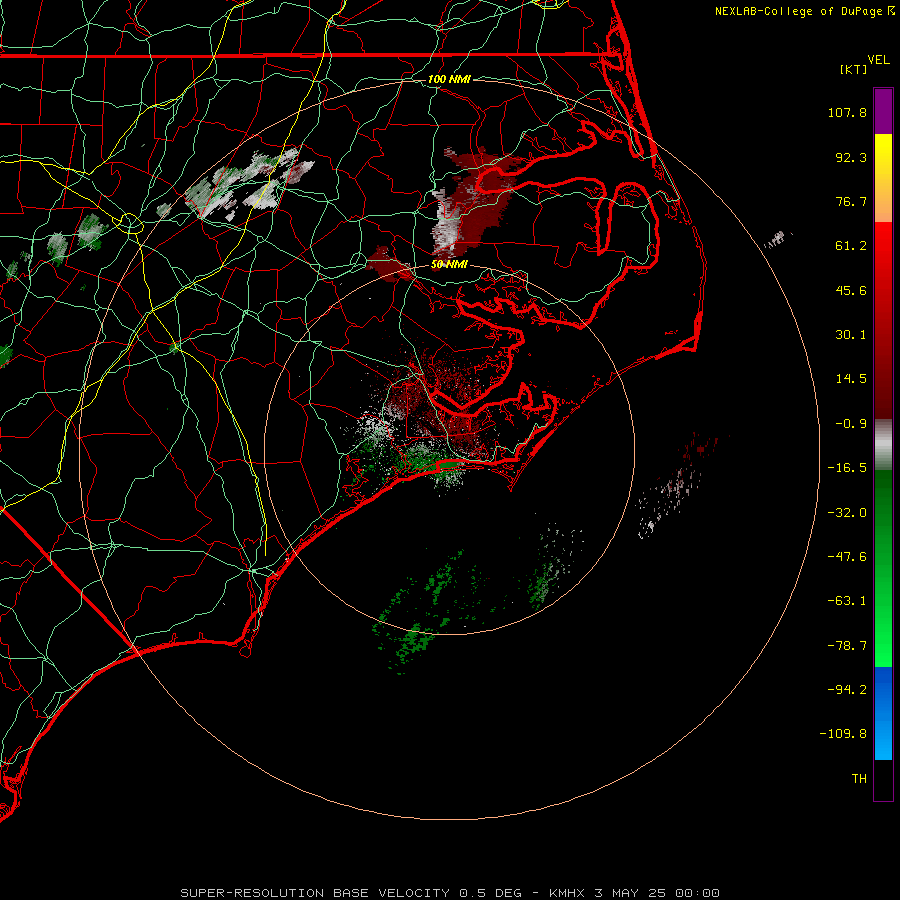Pick the purple segment of the color bar

[x=883, y=111]
